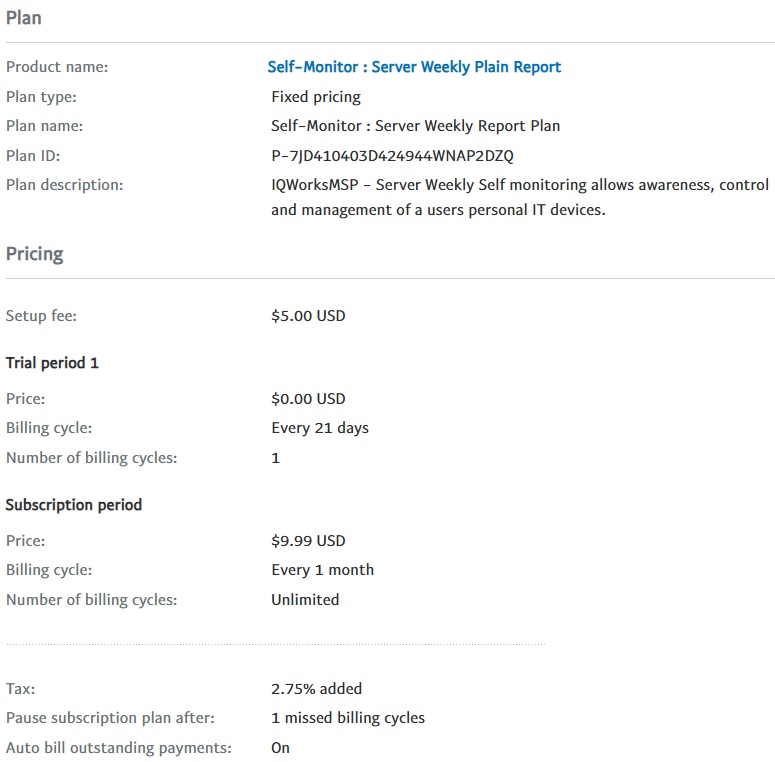Click the Plan section heading
Viewport: 775px width, 762px height.
click(24, 18)
